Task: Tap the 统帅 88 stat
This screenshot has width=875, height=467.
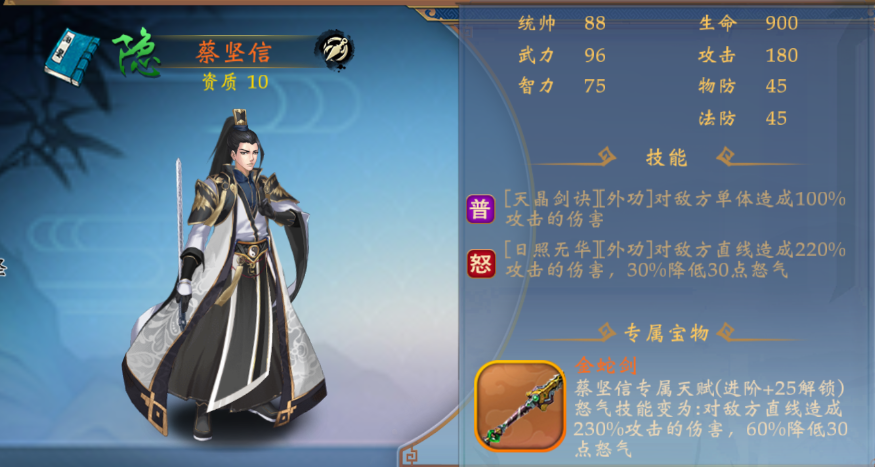Action: (562, 23)
